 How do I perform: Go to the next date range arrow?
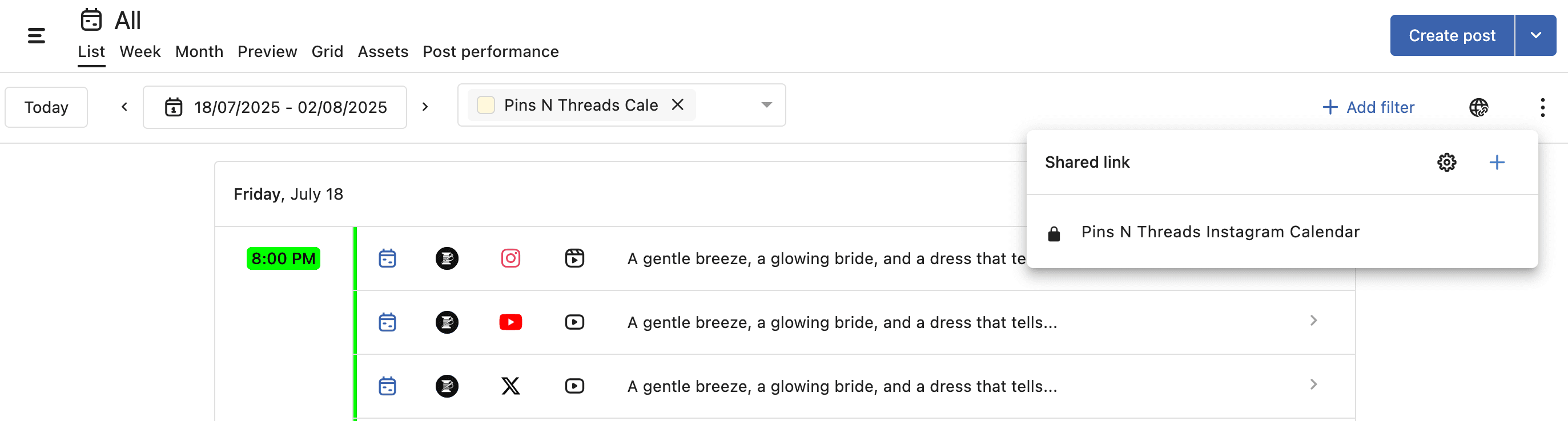click(x=425, y=108)
